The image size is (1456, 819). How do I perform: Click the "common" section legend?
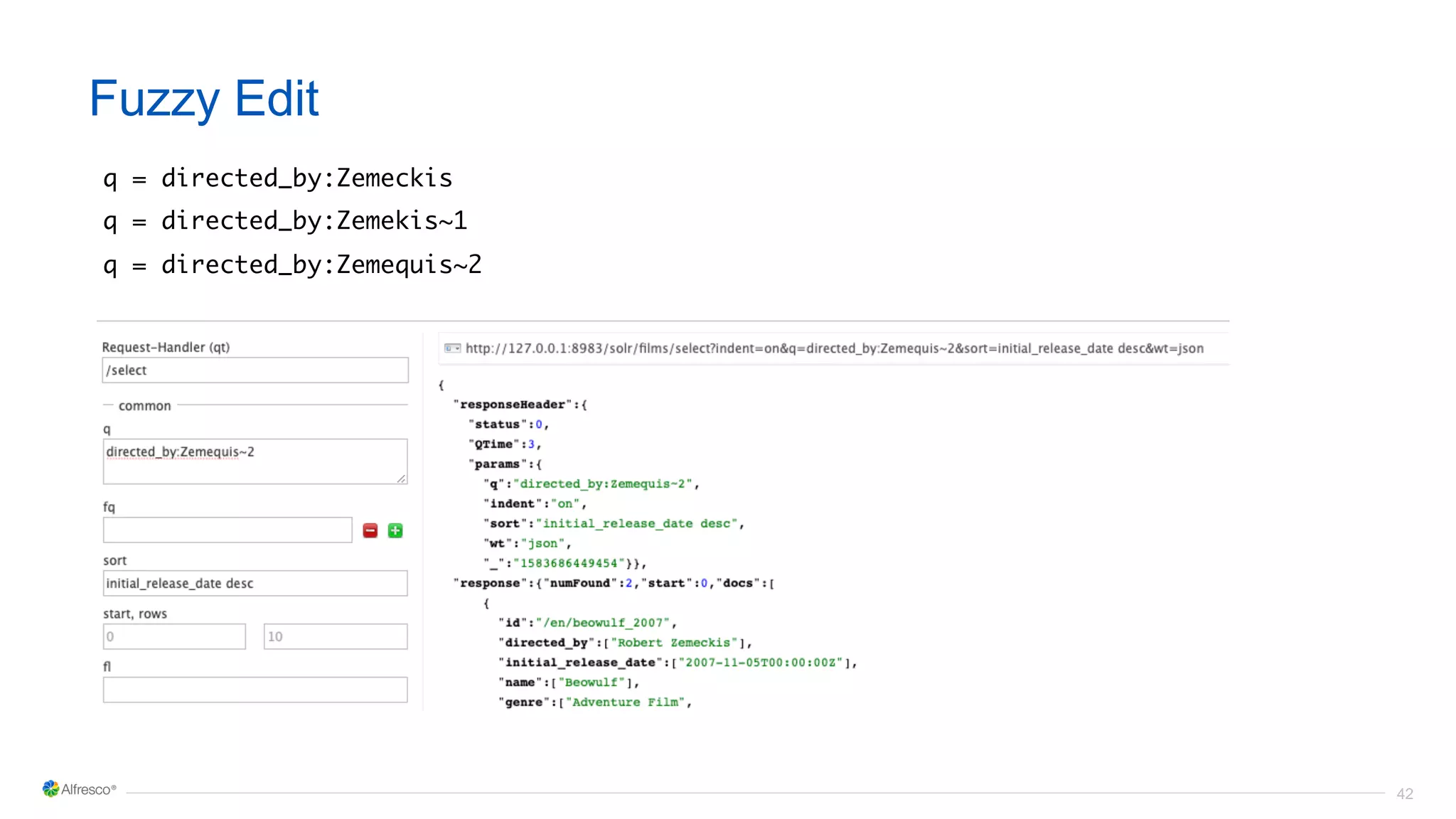(144, 406)
